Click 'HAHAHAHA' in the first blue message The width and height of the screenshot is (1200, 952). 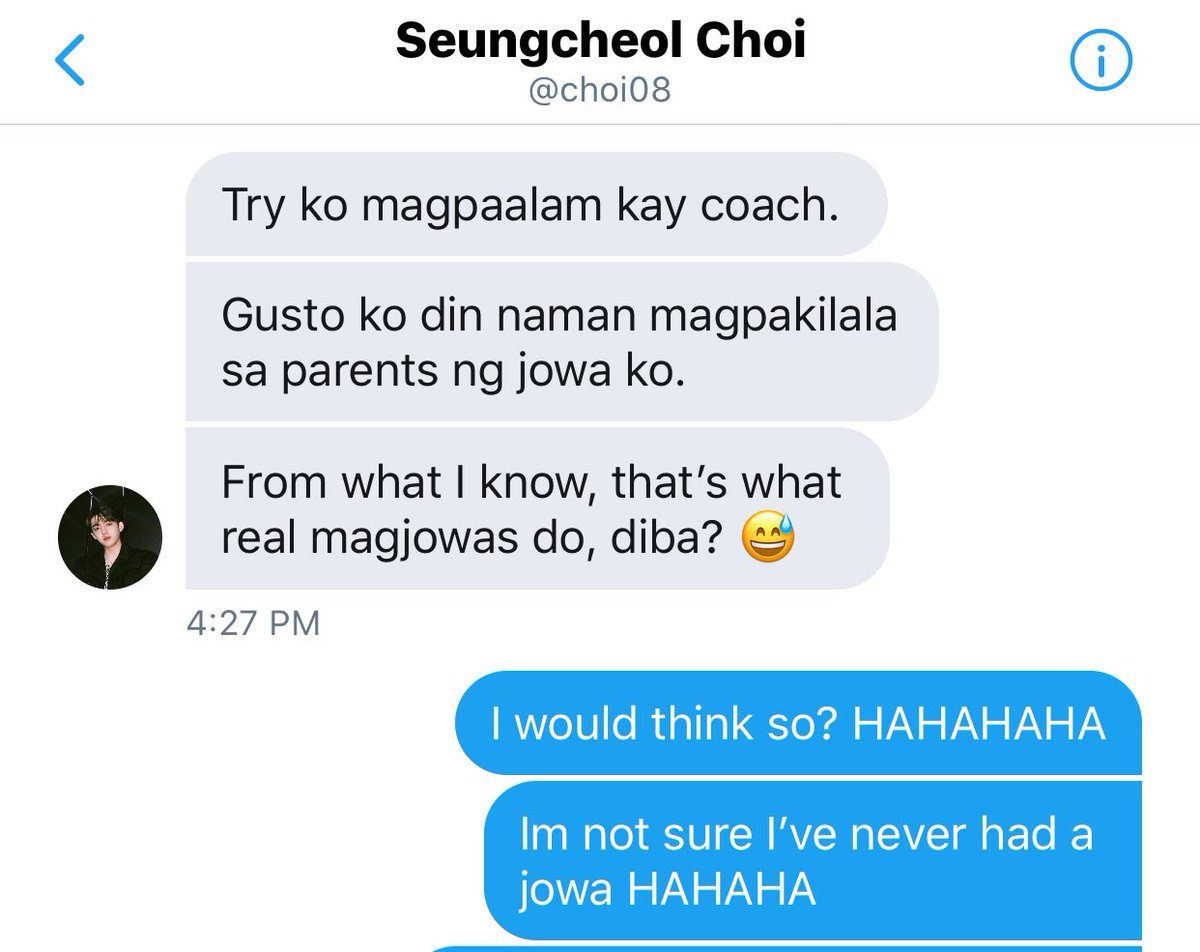(x=978, y=723)
